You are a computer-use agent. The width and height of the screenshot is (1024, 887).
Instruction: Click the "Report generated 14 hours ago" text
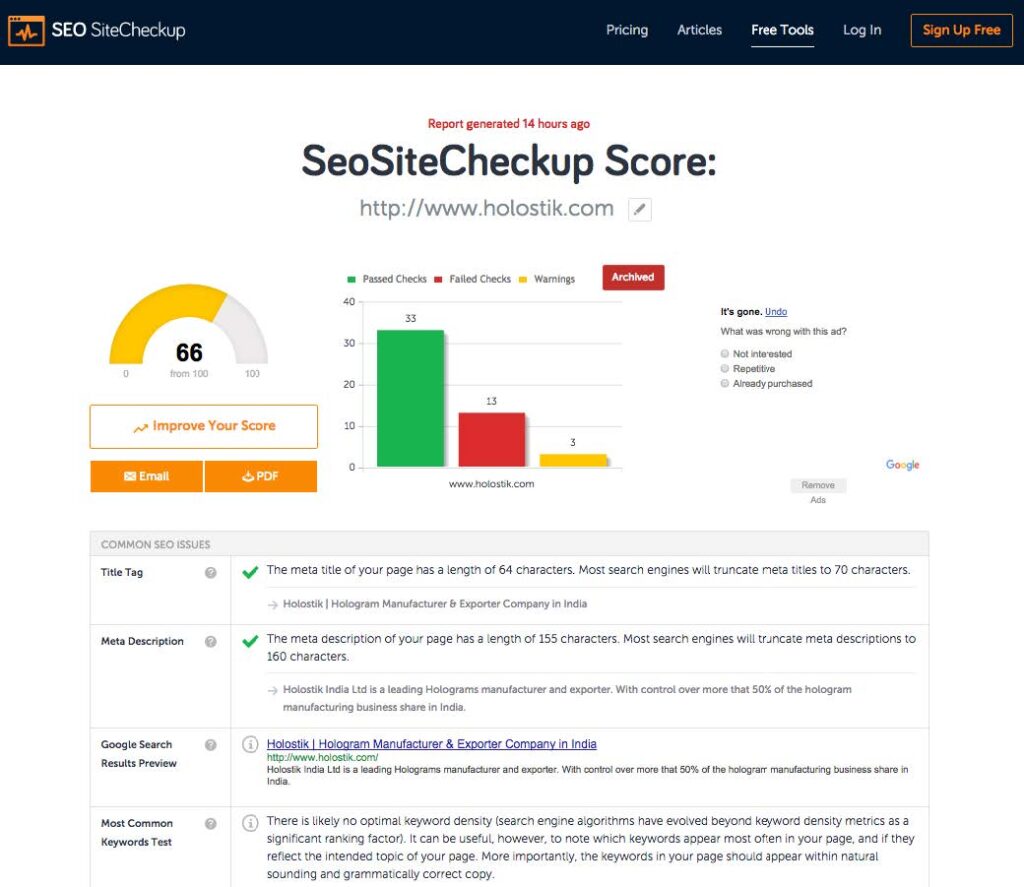[509, 124]
